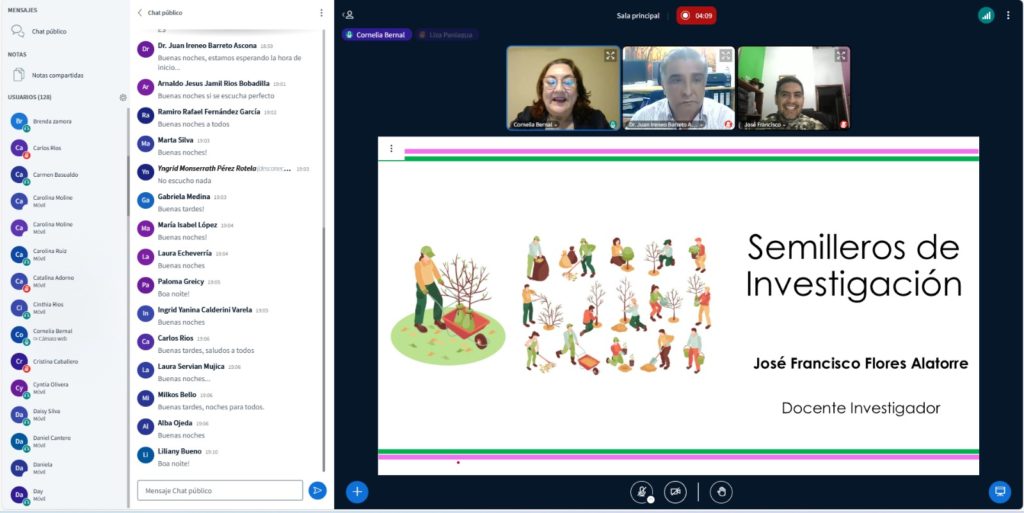Toggle the users list panel icon
1024x513 pixels.
pyautogui.click(x=348, y=15)
